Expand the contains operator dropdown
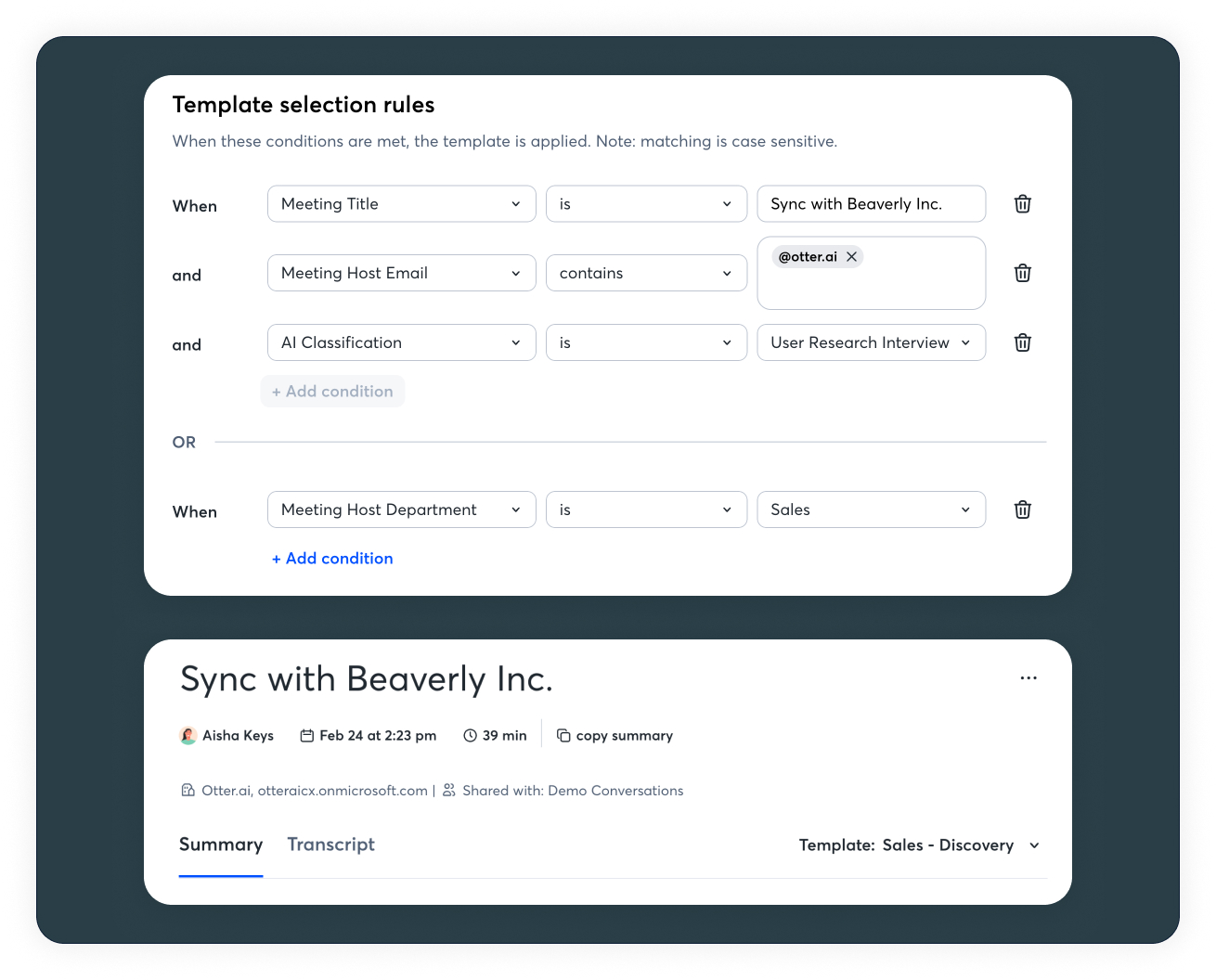 [x=646, y=273]
